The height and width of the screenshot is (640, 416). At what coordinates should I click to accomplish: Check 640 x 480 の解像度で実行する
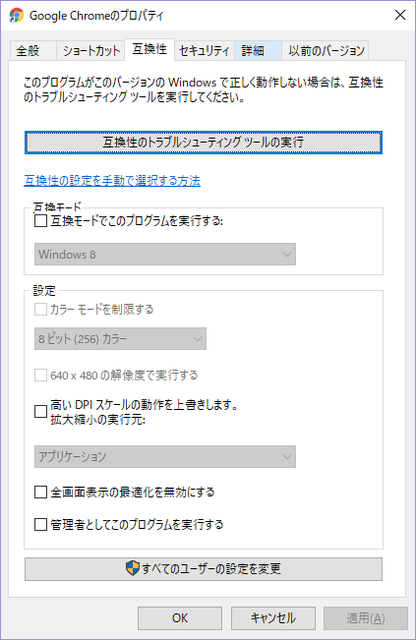coord(40,375)
